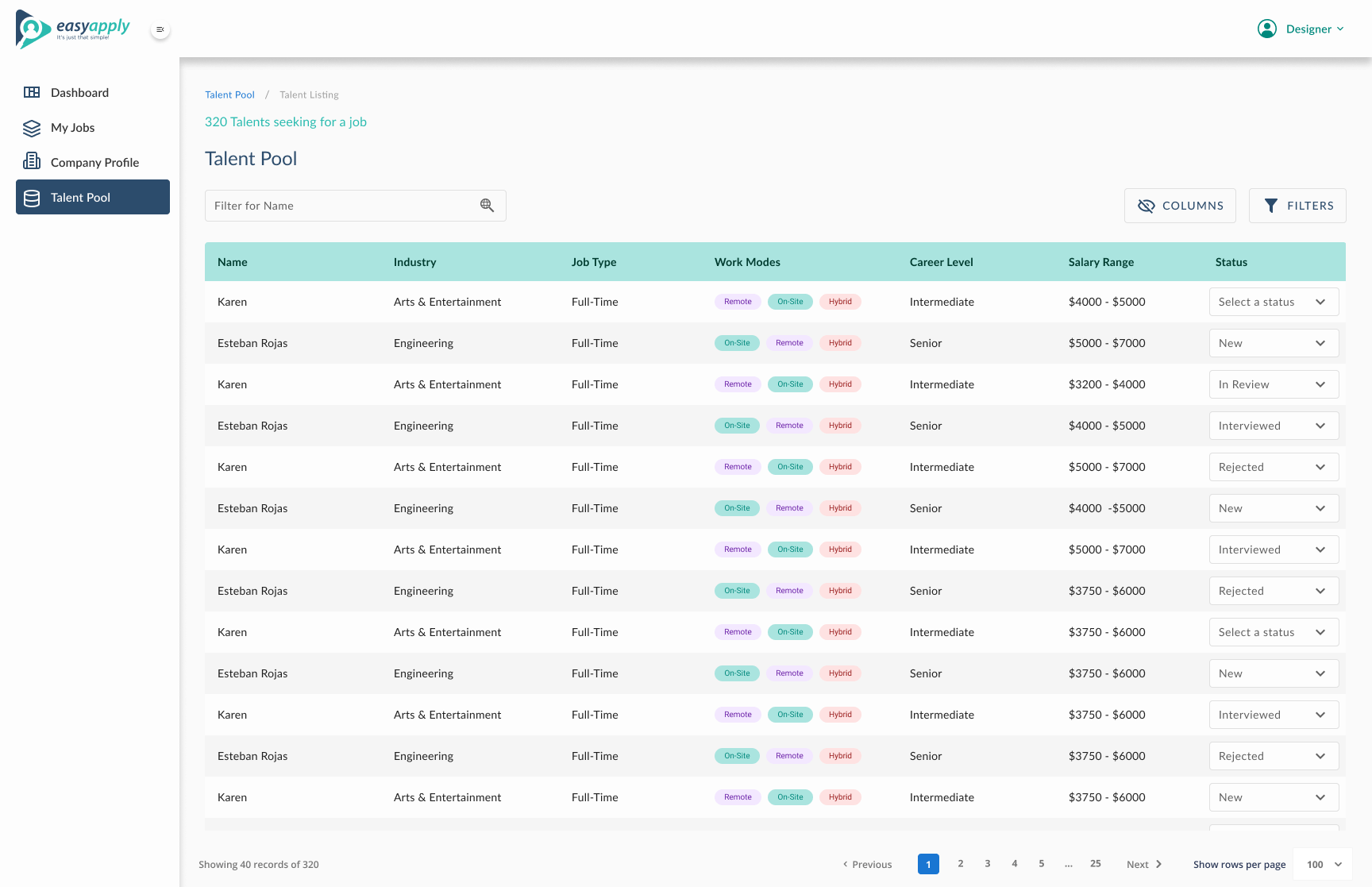Click the Designer user avatar icon
1372x887 pixels.
(1266, 29)
